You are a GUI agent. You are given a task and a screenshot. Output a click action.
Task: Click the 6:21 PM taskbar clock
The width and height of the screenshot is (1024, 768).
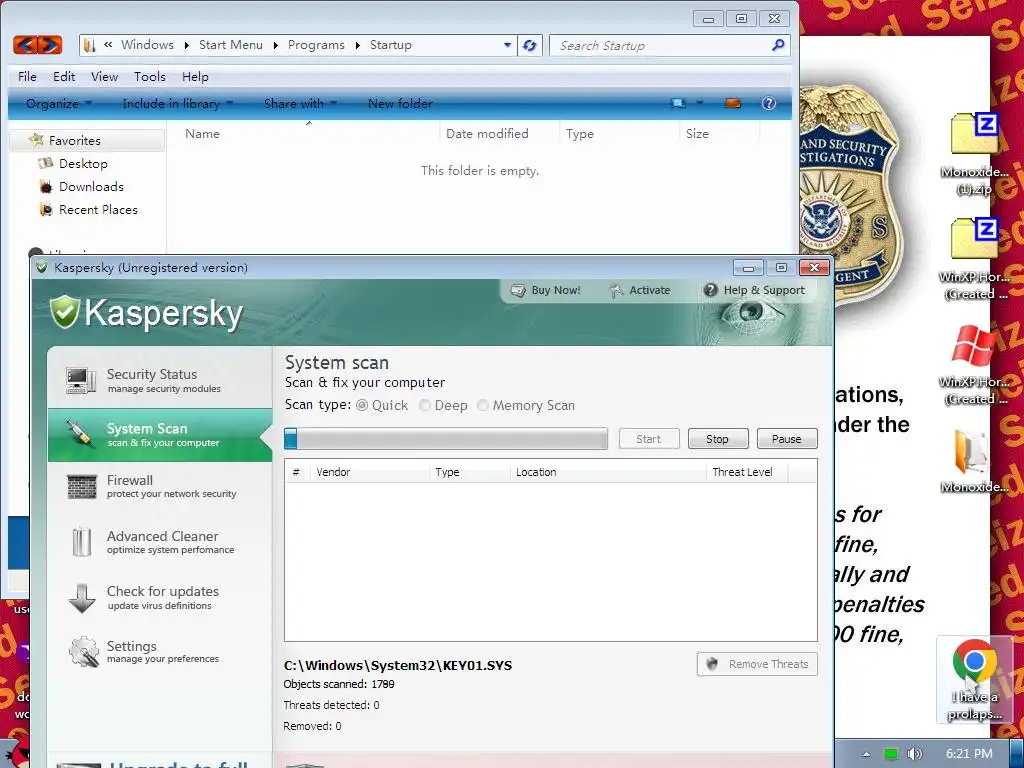click(x=969, y=753)
